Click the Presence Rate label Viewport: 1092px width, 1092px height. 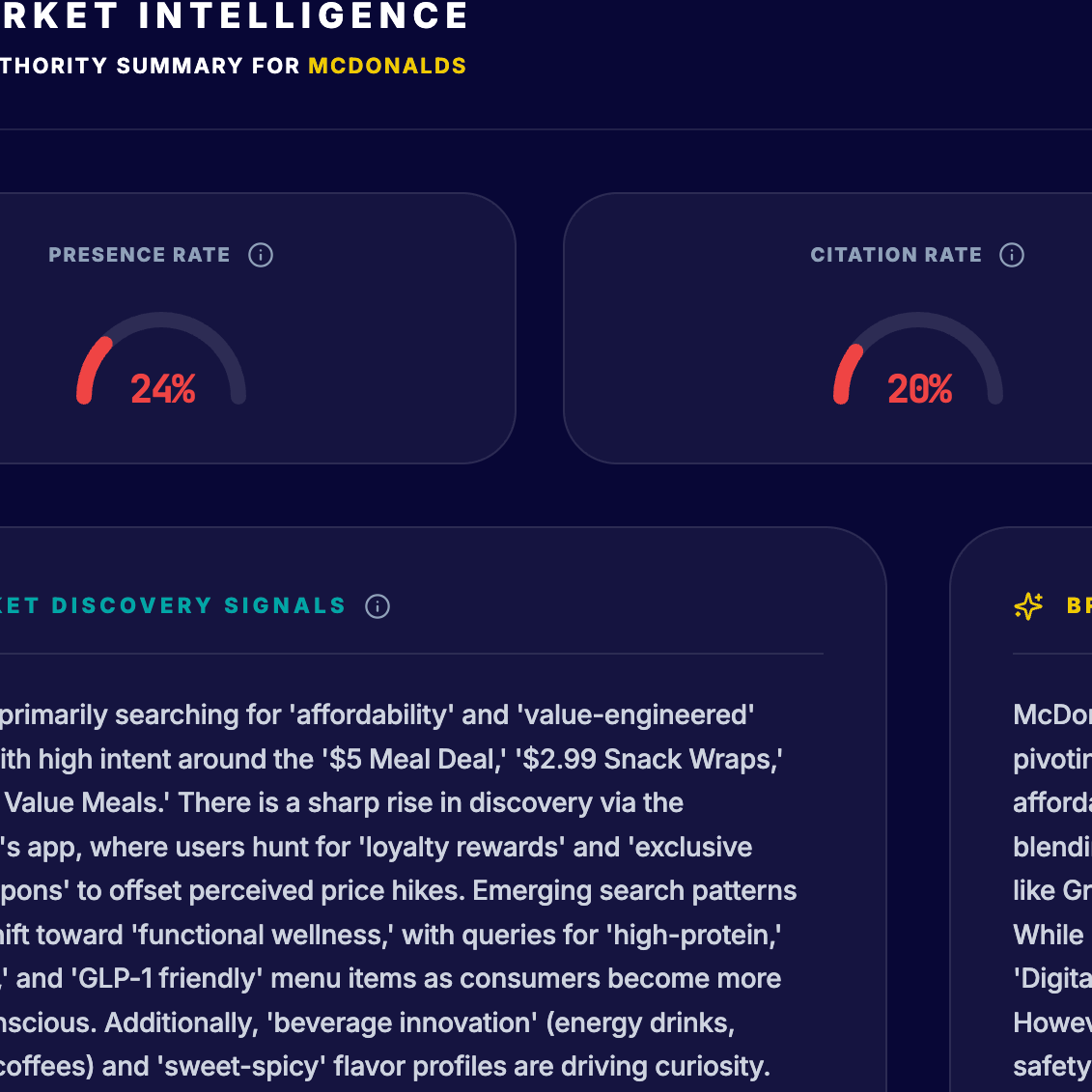(x=139, y=255)
